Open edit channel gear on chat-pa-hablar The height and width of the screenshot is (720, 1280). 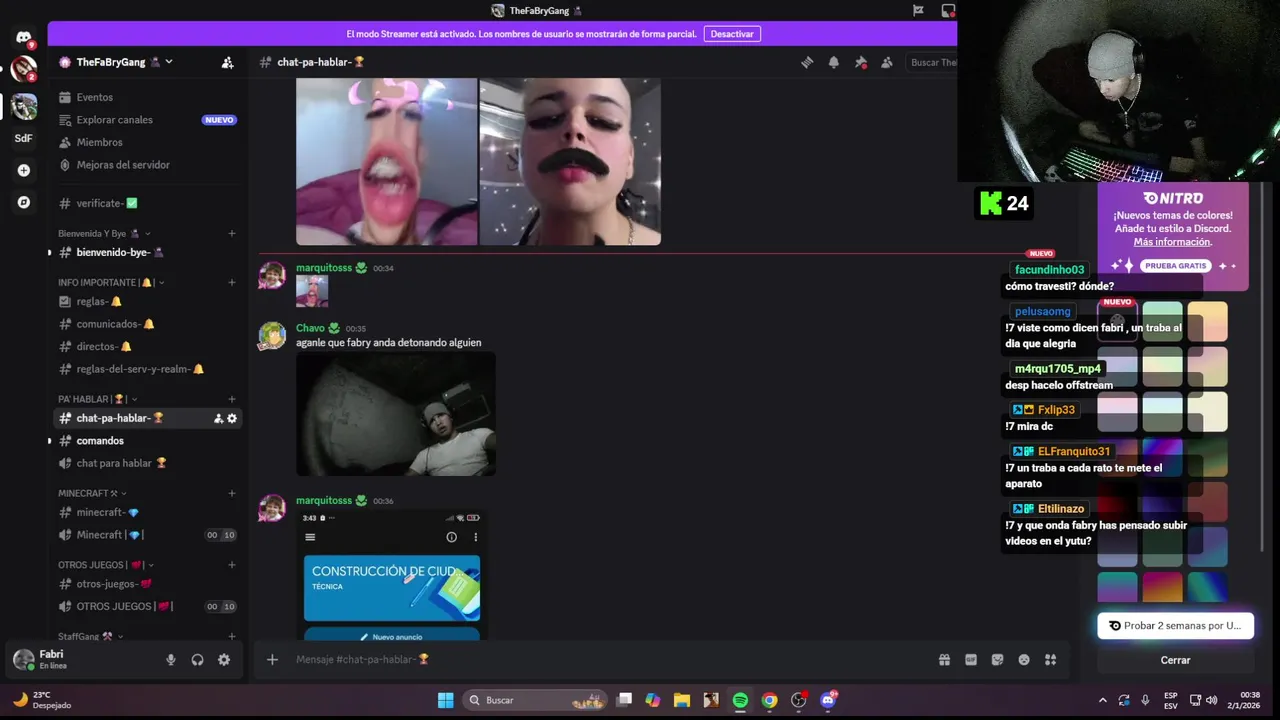click(232, 418)
